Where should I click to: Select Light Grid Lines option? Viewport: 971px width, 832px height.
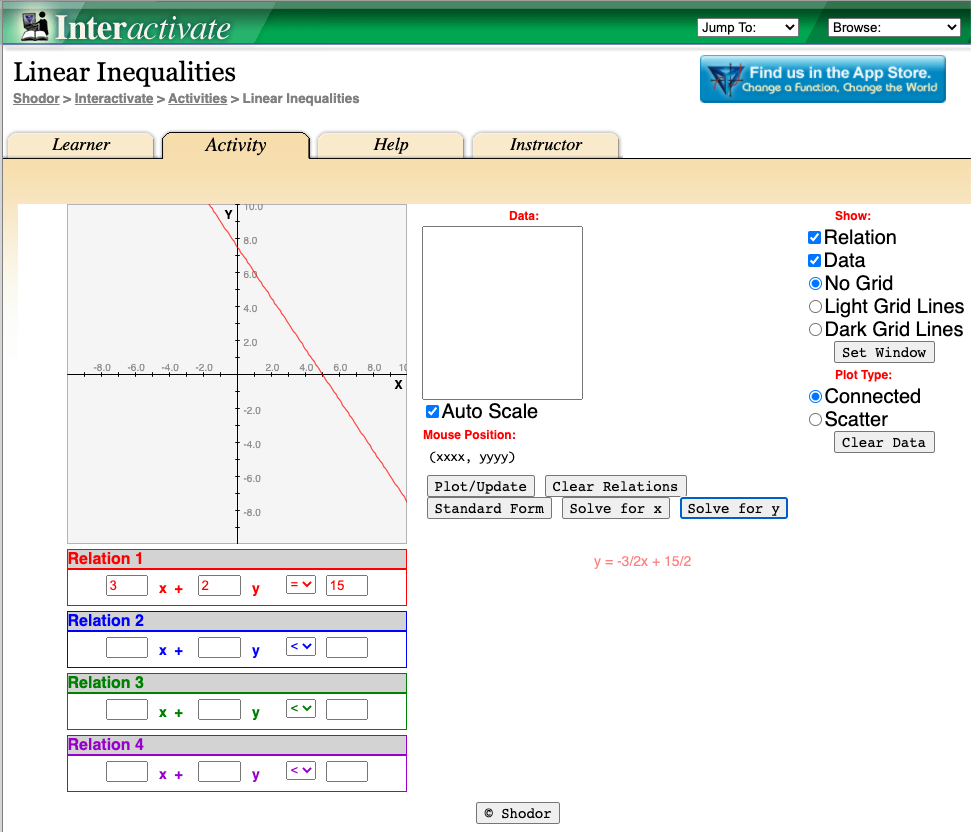coord(815,307)
